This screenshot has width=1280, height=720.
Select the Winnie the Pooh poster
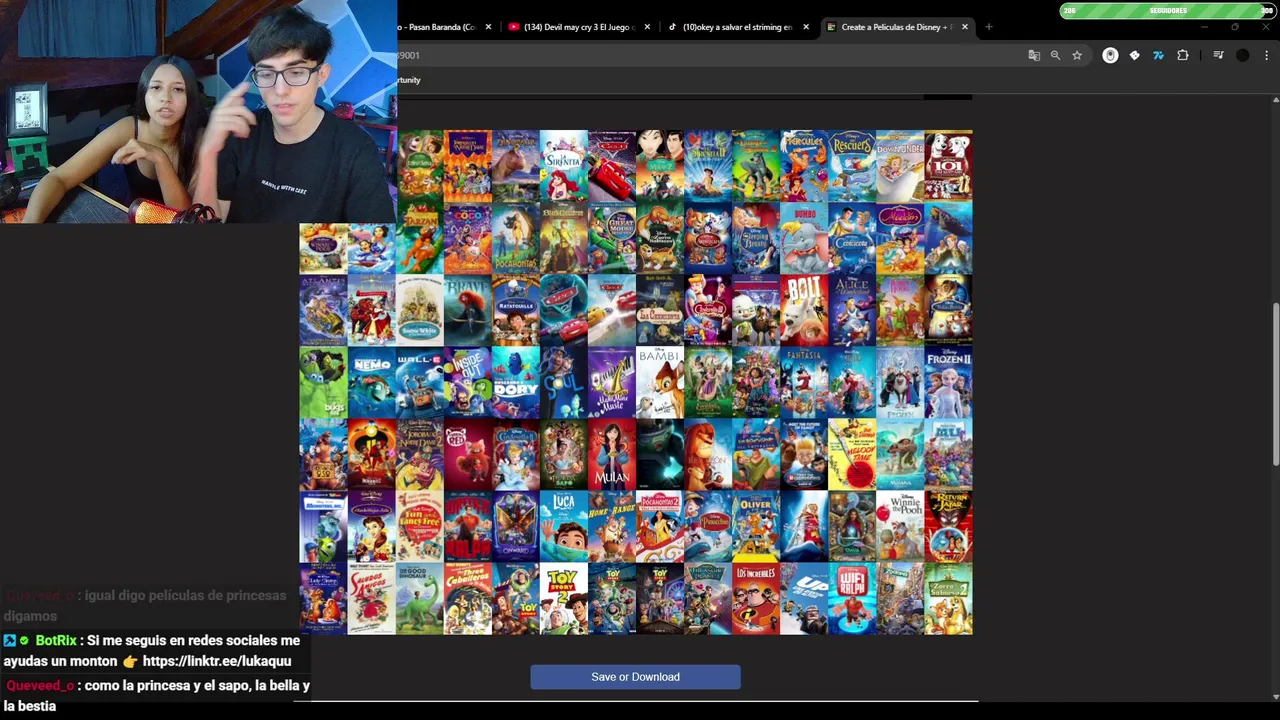coord(900,526)
